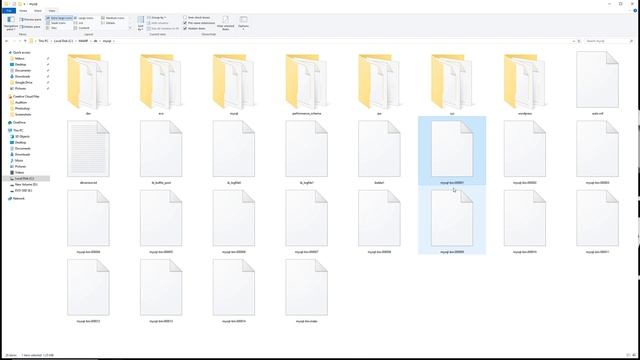Switch to details view via status bar icon
Viewport: 640px width, 360px height.
pos(628,355)
